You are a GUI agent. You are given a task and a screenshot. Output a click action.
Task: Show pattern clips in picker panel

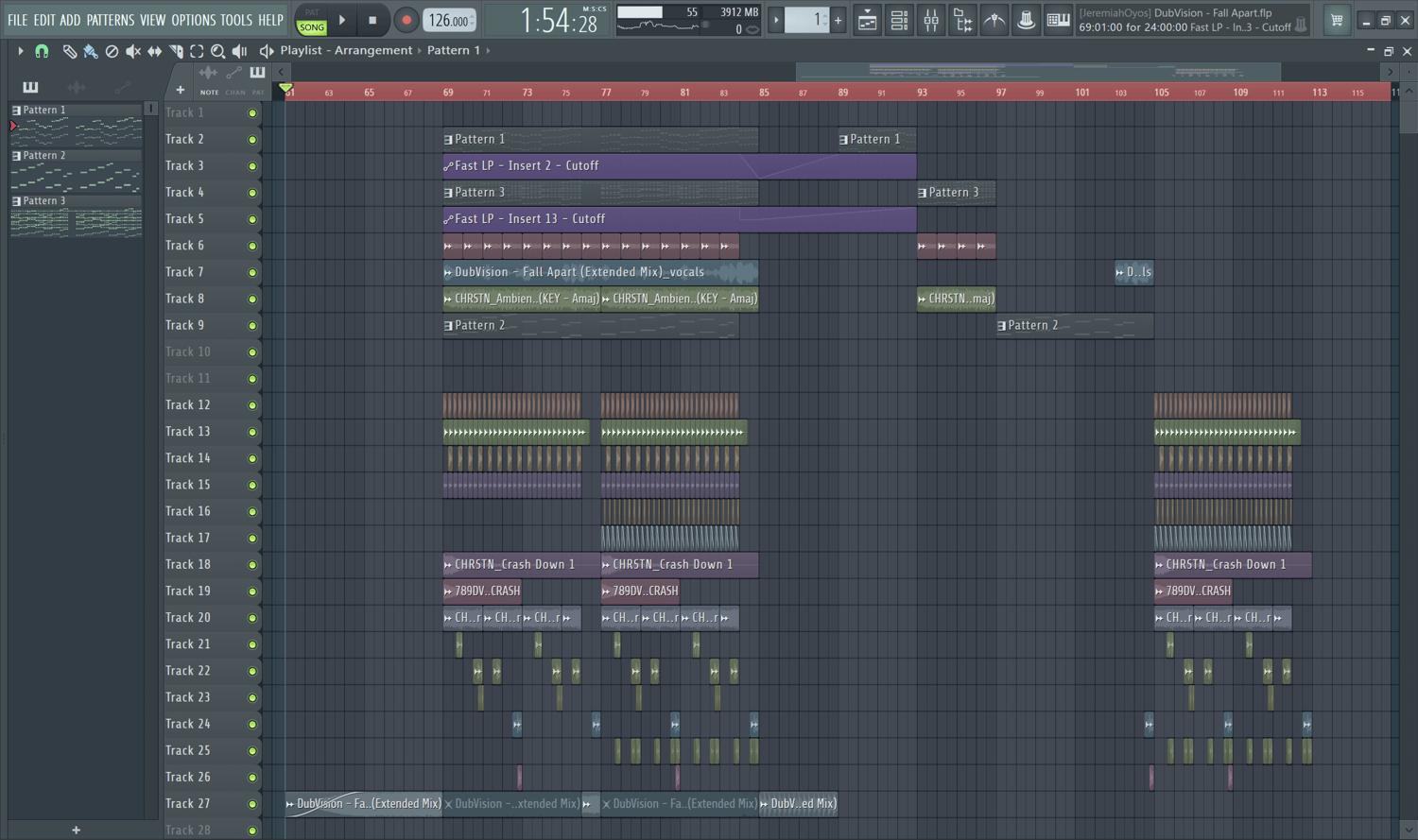click(x=30, y=87)
